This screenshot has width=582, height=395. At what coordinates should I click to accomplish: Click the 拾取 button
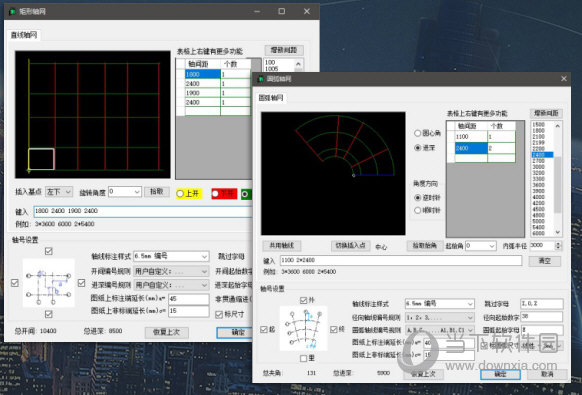point(157,192)
